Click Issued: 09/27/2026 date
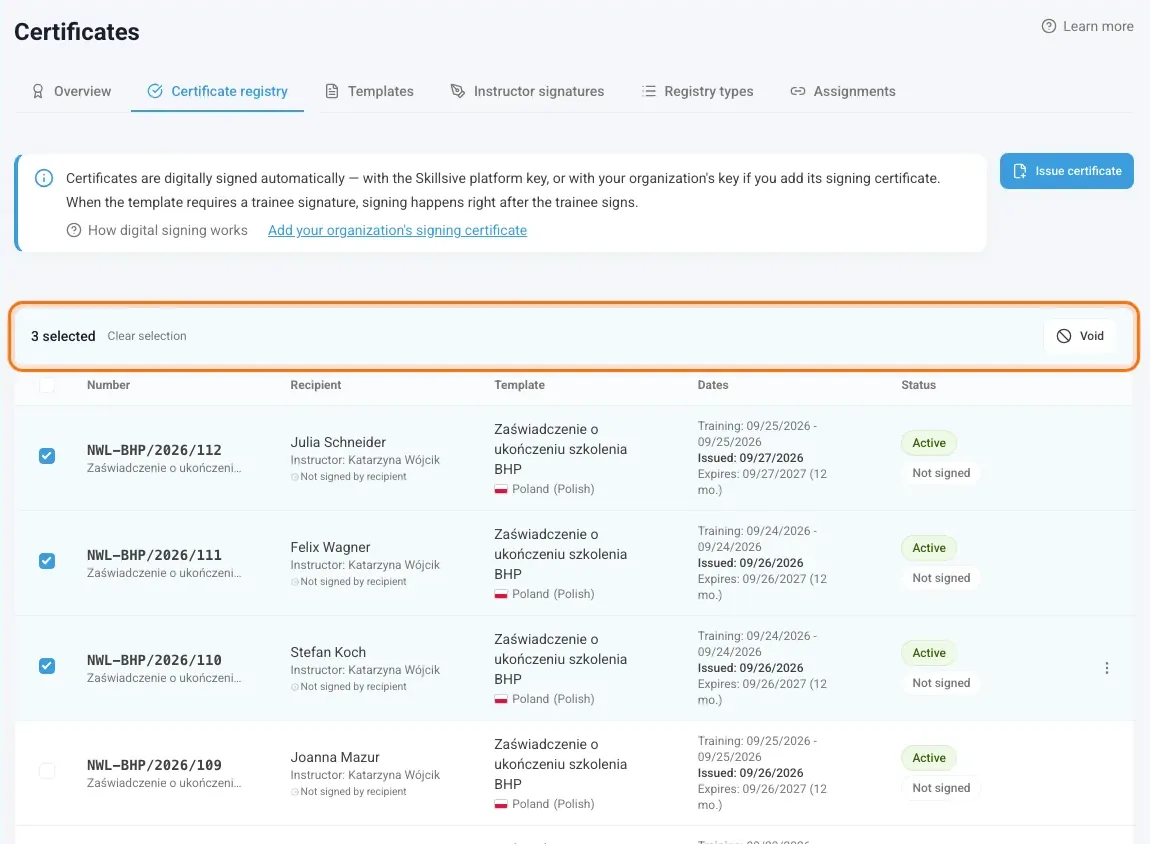Image resolution: width=1150 pixels, height=844 pixels. pos(750,458)
